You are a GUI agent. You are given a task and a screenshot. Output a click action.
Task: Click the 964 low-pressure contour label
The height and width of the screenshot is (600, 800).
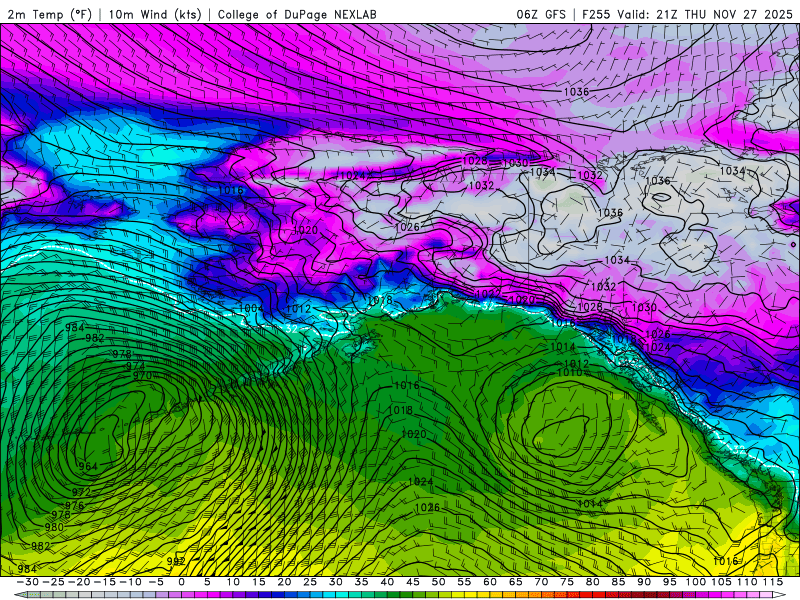(88, 466)
